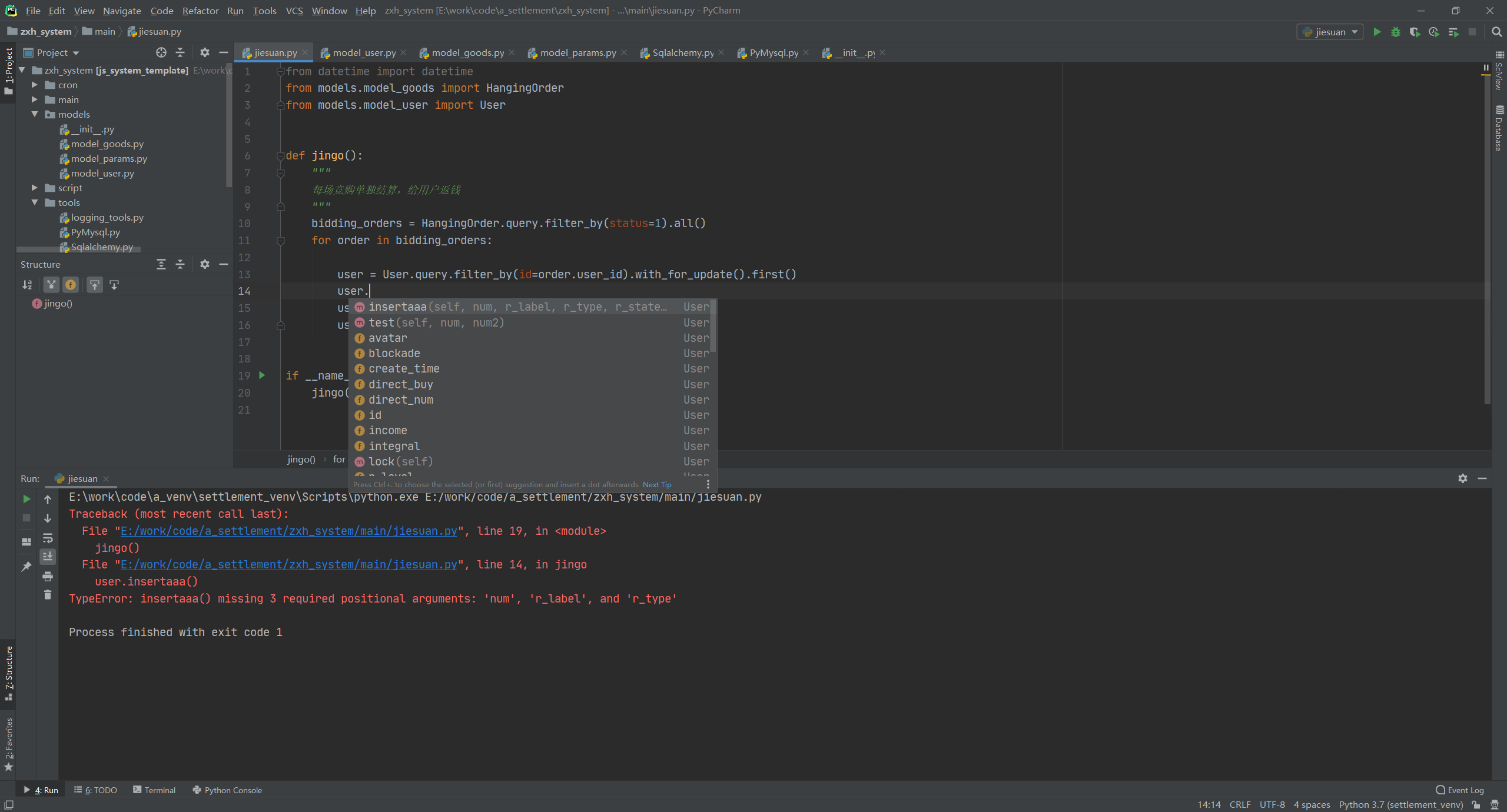Viewport: 1507px width, 812px height.
Task: Click the print icon in Run panel
Action: [48, 576]
